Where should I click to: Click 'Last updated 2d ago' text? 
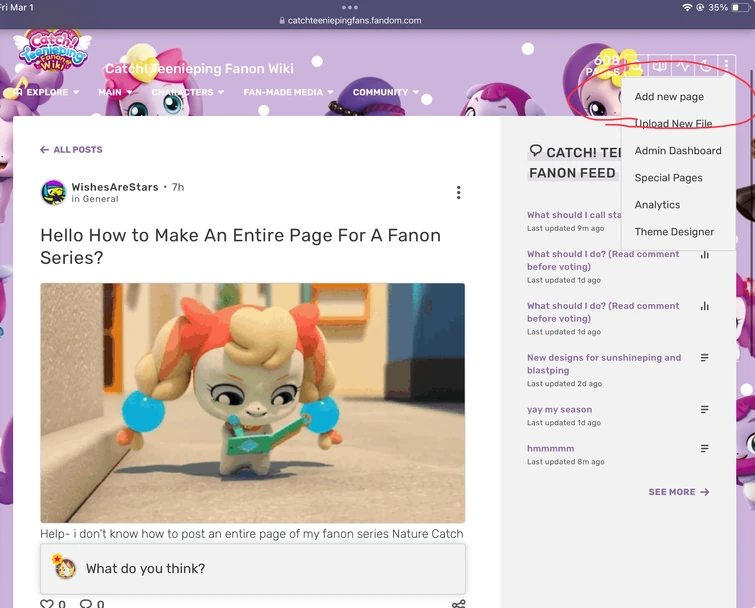564,384
